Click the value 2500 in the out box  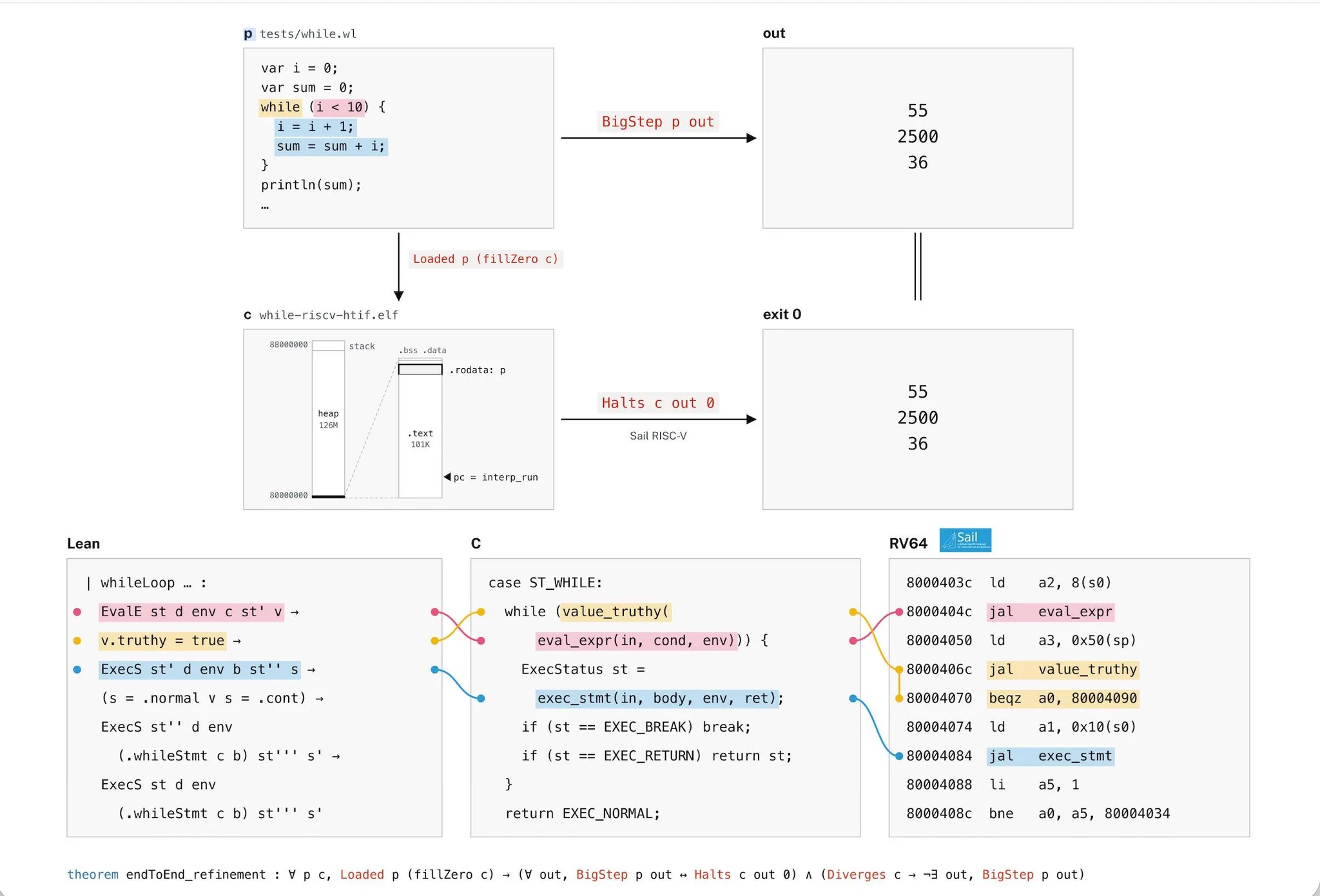pos(917,137)
